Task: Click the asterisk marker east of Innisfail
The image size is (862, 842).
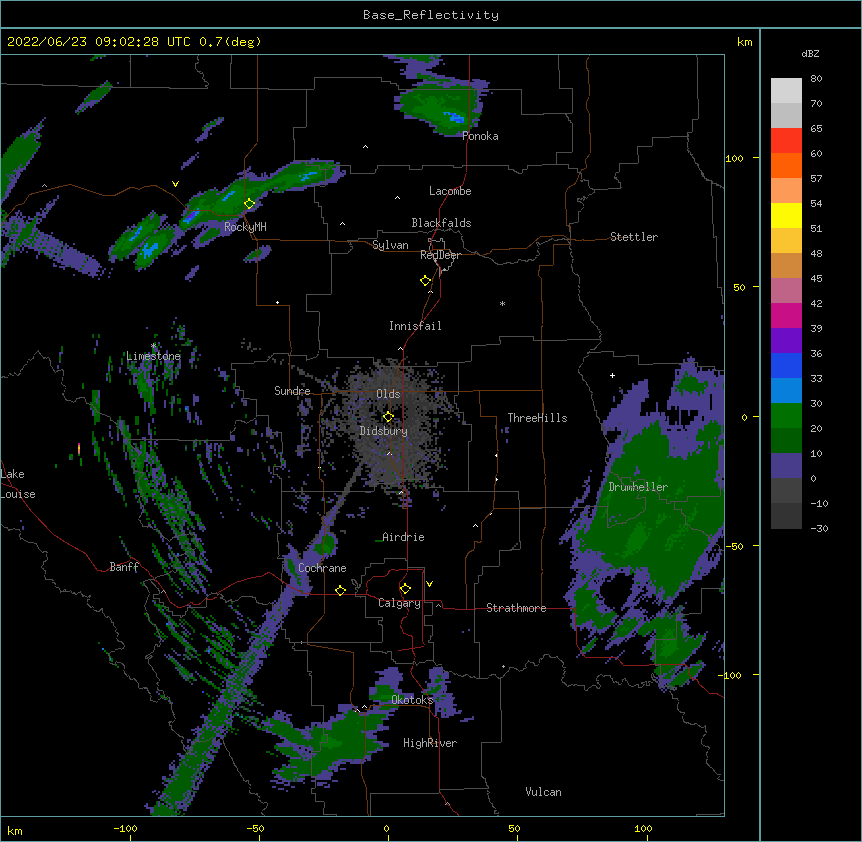Action: pyautogui.click(x=502, y=303)
